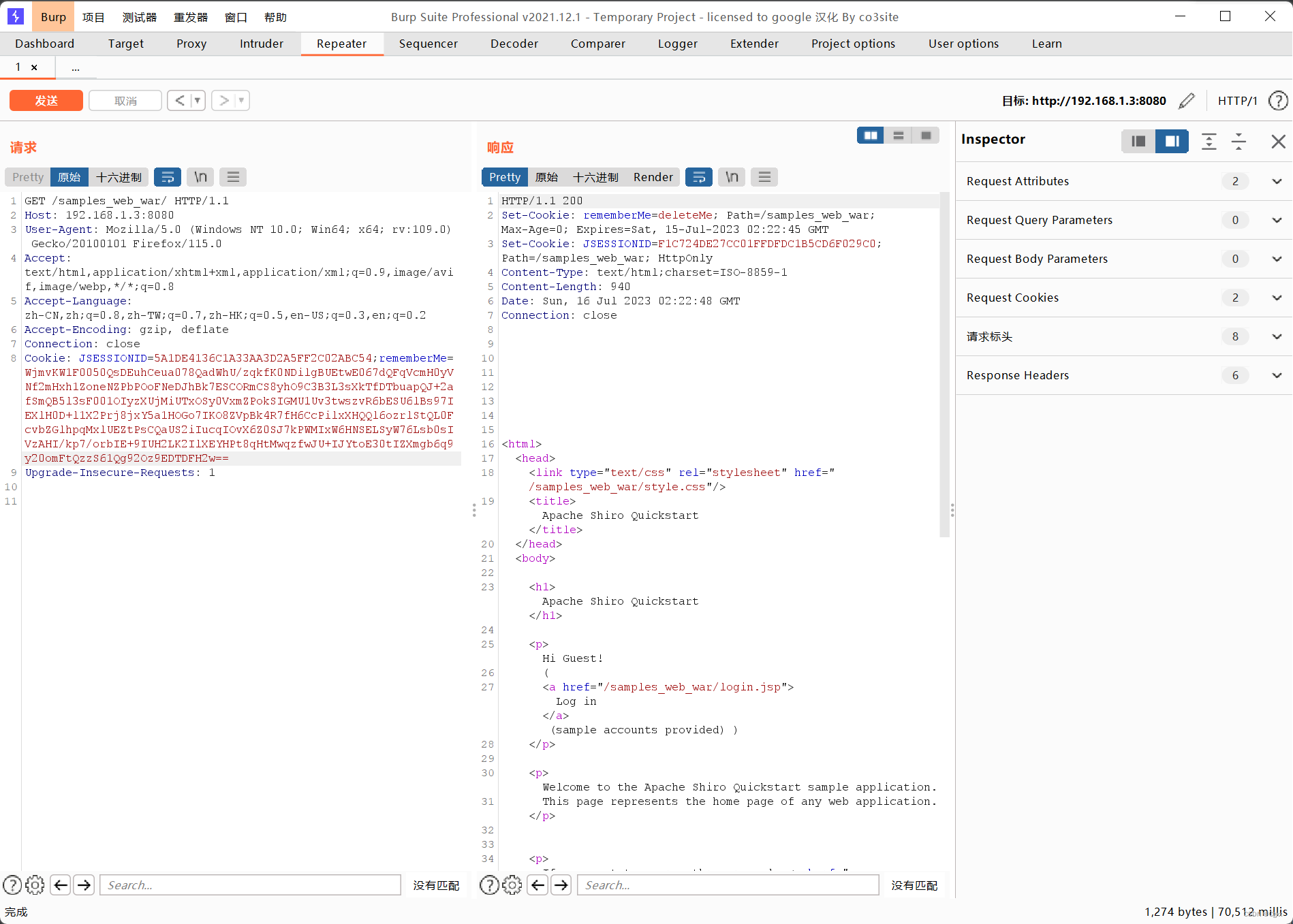
Task: Open request search help icon
Action: coord(12,885)
